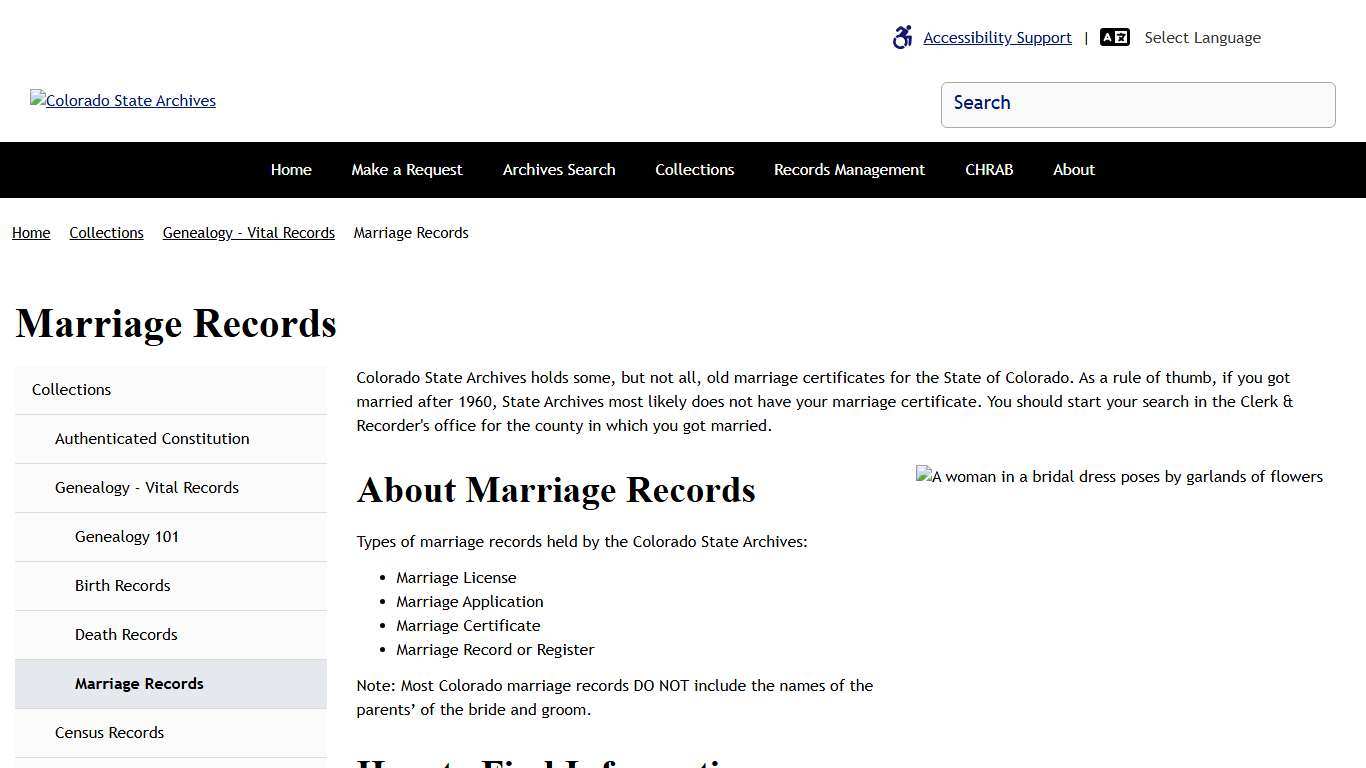Open Genealogy - Vital Records breadcrumb

coord(248,232)
